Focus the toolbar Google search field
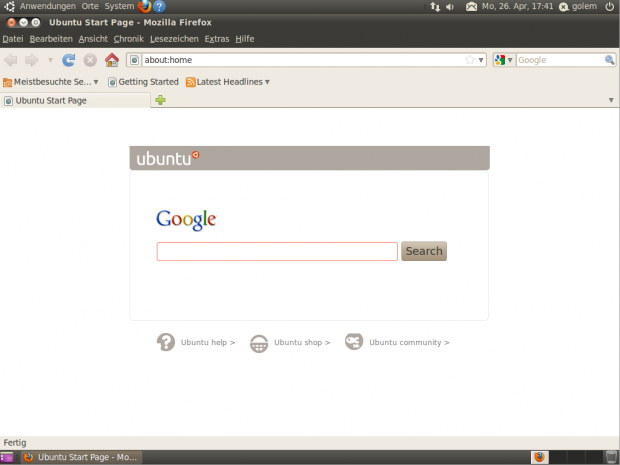Image resolution: width=620 pixels, height=465 pixels. point(560,60)
